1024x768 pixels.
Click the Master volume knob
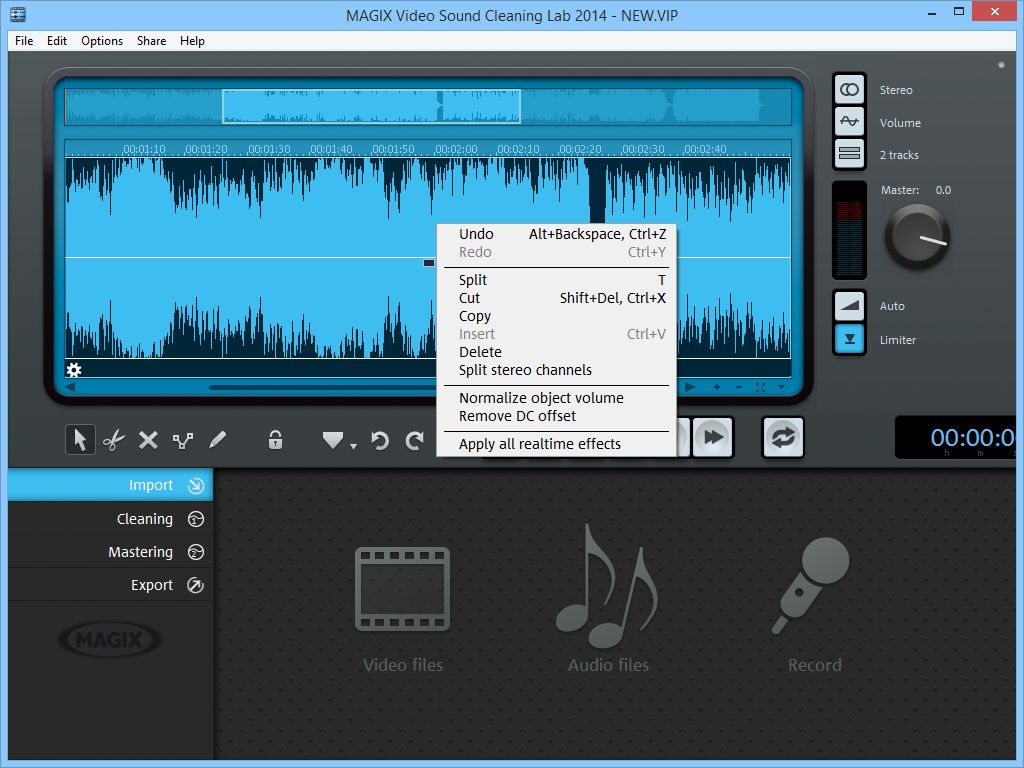[x=916, y=237]
